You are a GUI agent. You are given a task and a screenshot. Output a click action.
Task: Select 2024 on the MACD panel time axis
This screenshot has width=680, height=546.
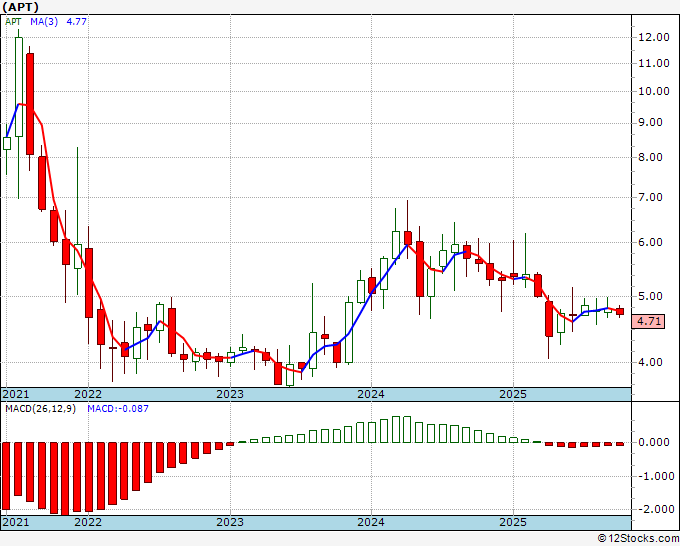(371, 522)
